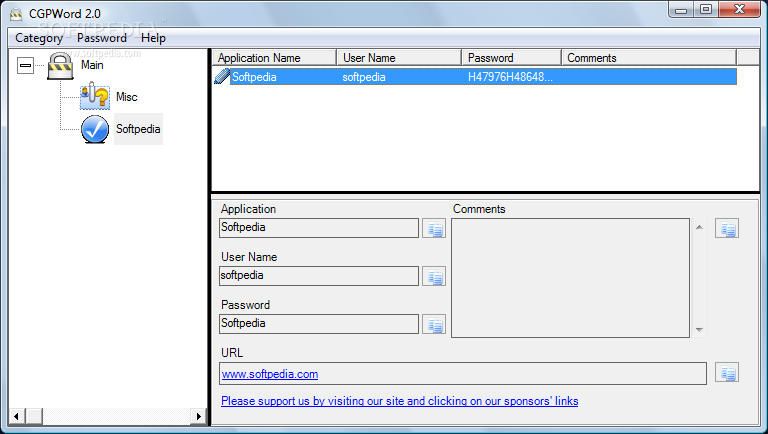Screen dimensions: 768x434
Task: Click the Password text field containing Softpedia
Action: tap(319, 324)
